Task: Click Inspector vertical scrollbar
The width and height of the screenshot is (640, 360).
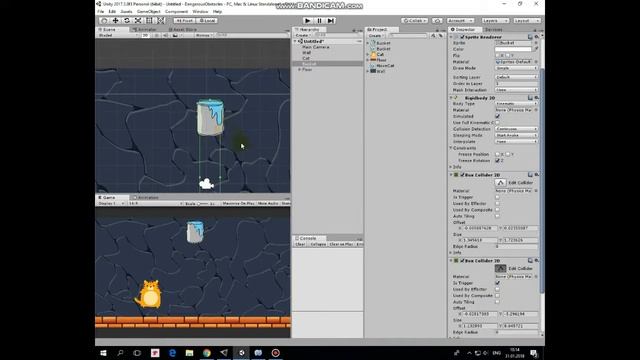Action: [x=542, y=180]
